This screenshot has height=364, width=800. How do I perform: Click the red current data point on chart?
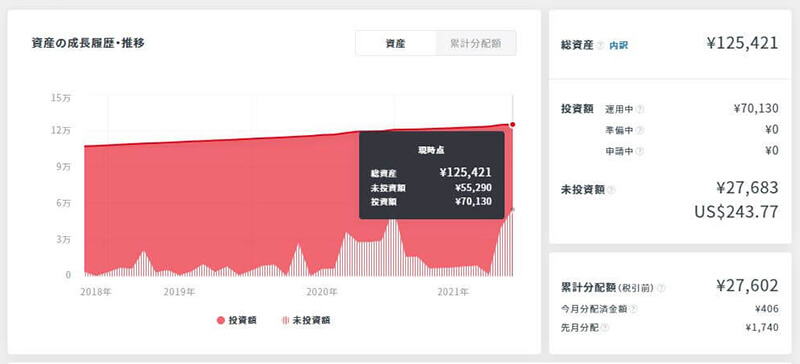(512, 125)
